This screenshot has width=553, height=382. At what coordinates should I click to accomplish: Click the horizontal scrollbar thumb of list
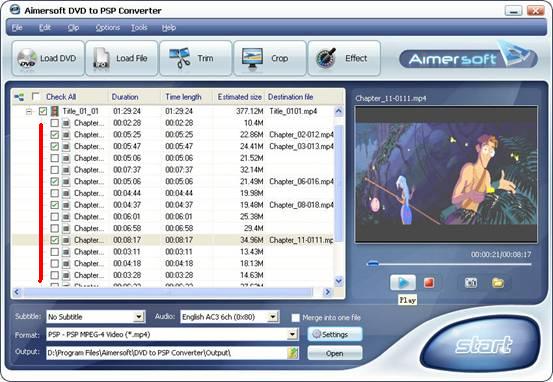168,292
